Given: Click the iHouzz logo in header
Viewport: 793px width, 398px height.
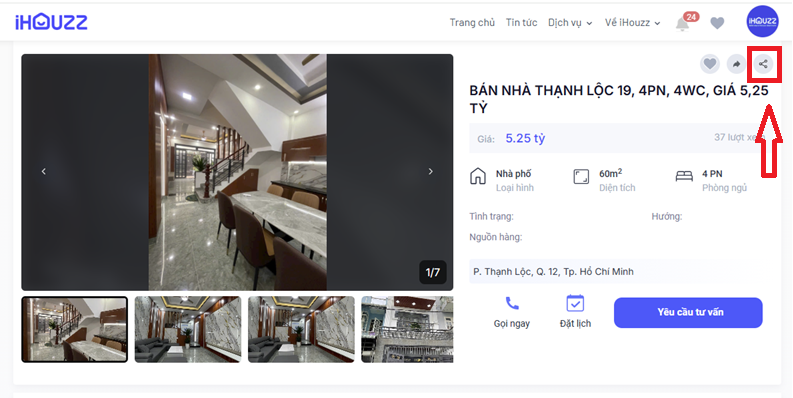Looking at the screenshot, I should [x=51, y=22].
